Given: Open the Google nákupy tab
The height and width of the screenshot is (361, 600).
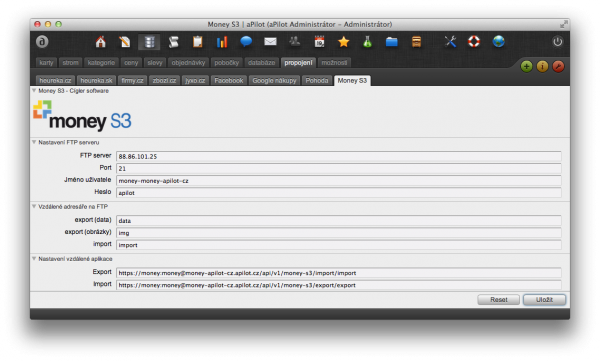Looking at the screenshot, I should [x=274, y=80].
